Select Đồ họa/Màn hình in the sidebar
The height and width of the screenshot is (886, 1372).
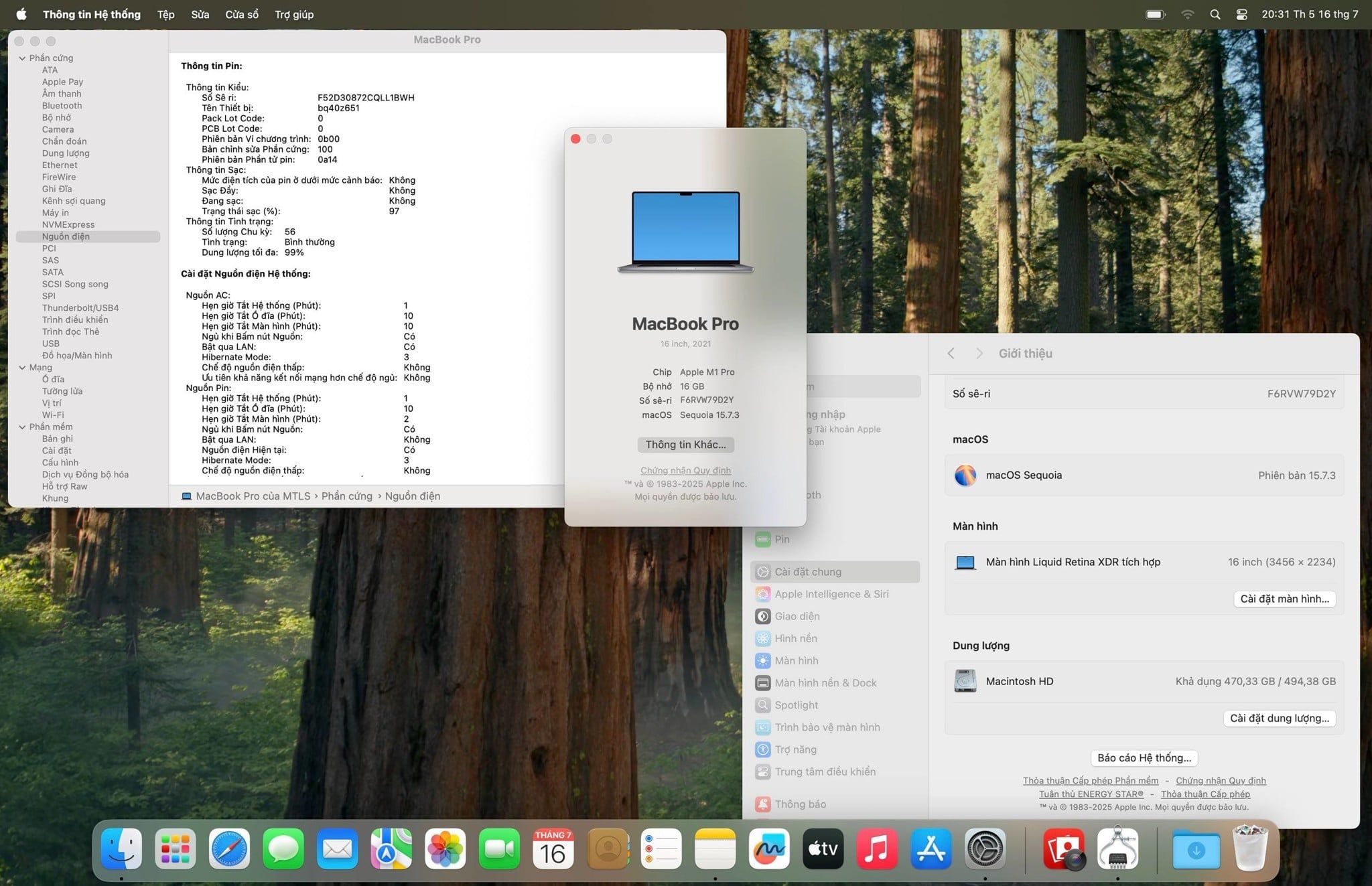77,356
